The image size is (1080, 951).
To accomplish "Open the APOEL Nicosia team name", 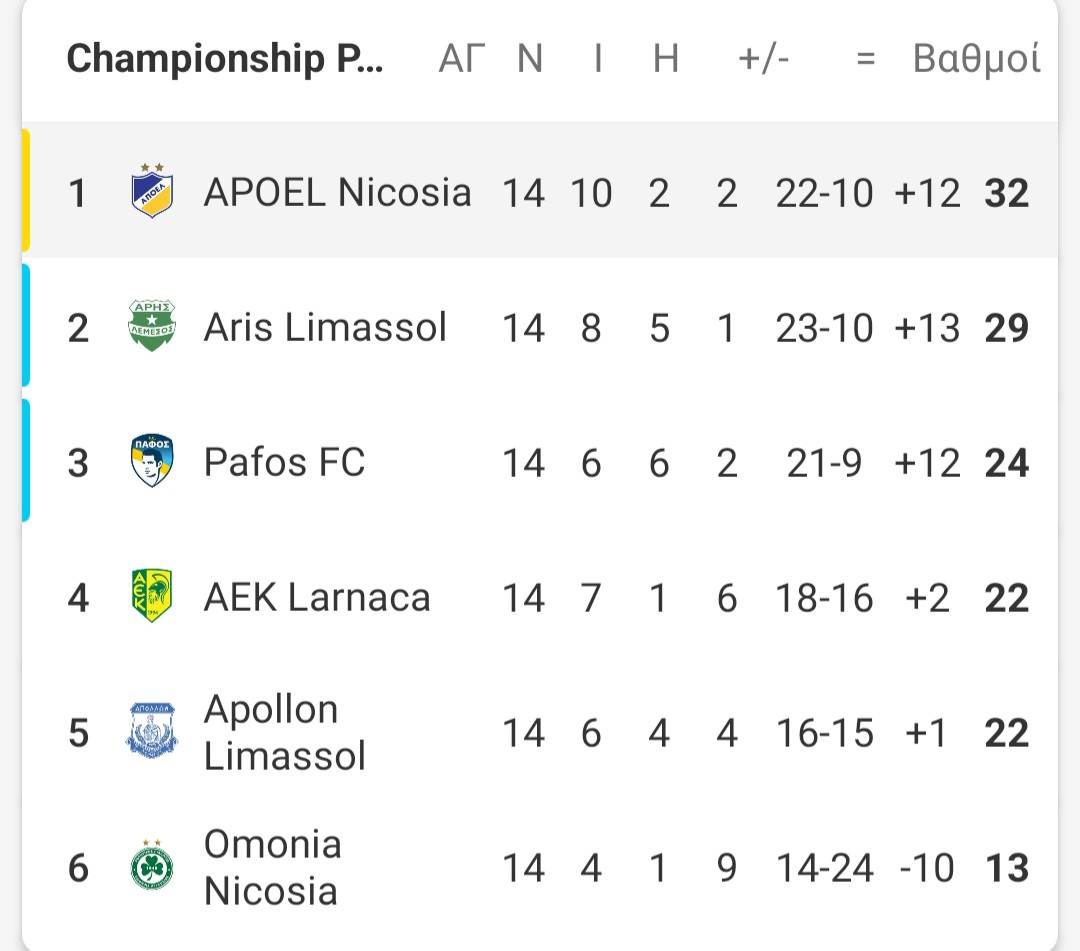I will coord(338,192).
